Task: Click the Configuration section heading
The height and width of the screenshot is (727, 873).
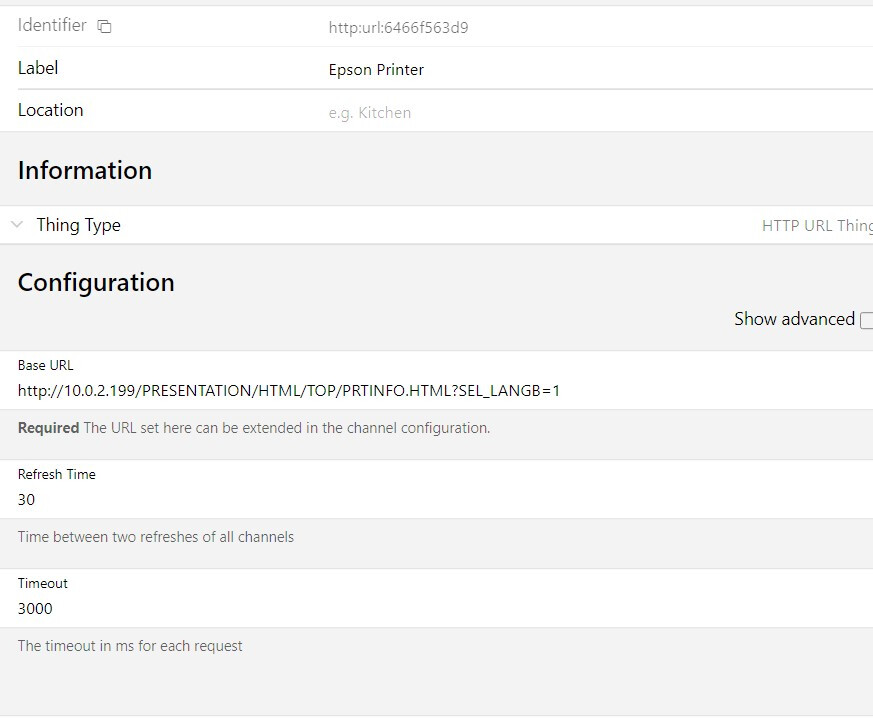Action: coord(96,283)
